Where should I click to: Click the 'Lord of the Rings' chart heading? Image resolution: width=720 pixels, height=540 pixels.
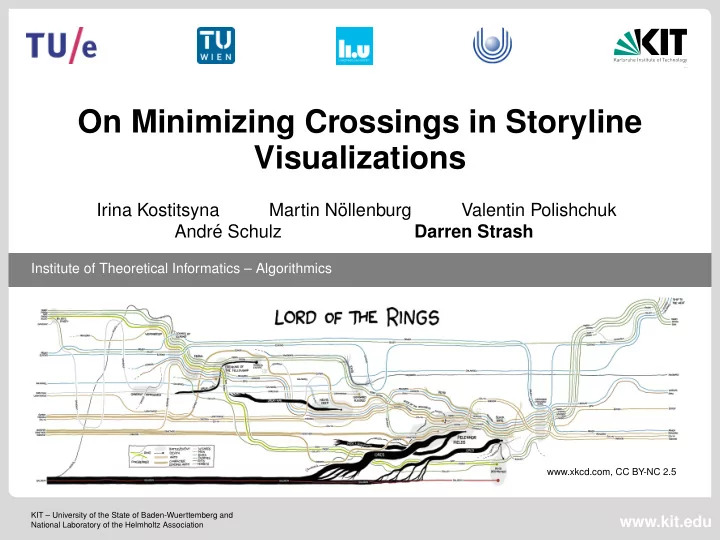[x=357, y=317]
